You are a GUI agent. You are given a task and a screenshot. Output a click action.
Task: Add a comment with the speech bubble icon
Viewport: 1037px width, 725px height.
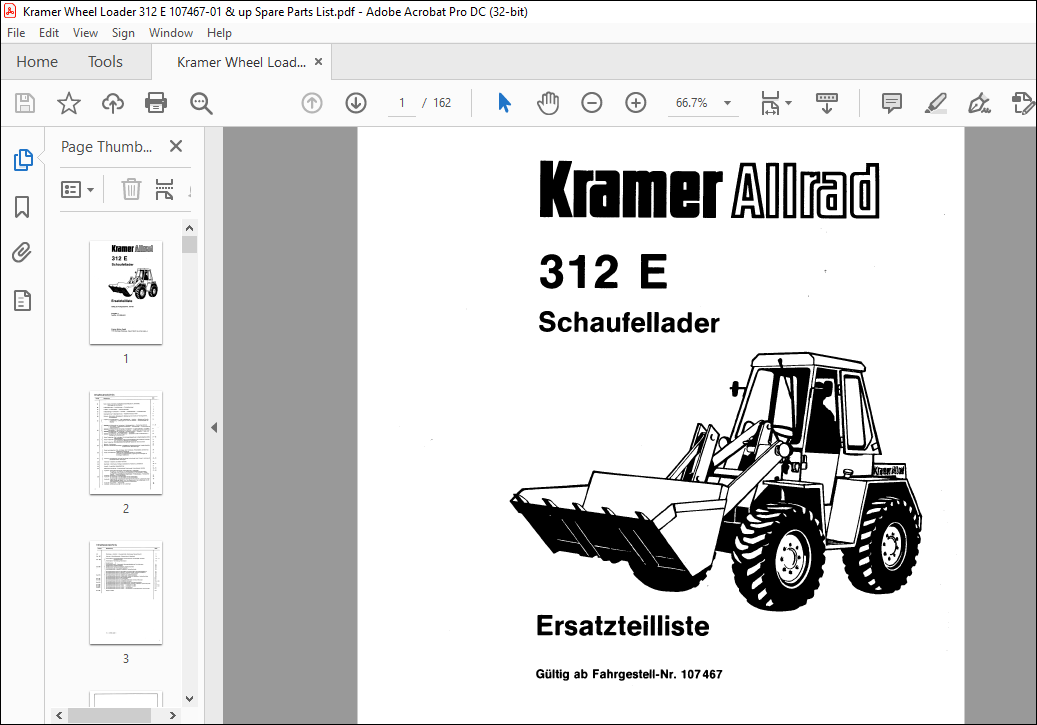(x=892, y=103)
